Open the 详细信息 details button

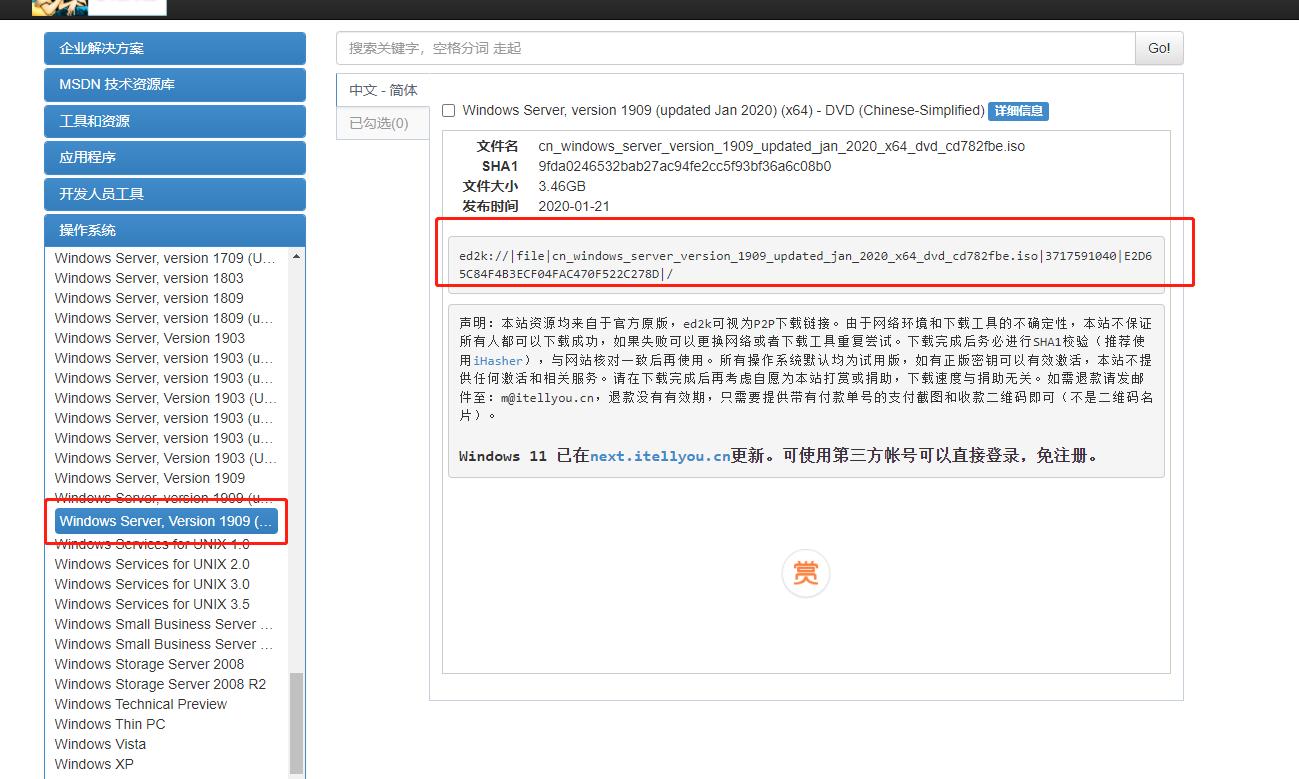click(x=1018, y=111)
